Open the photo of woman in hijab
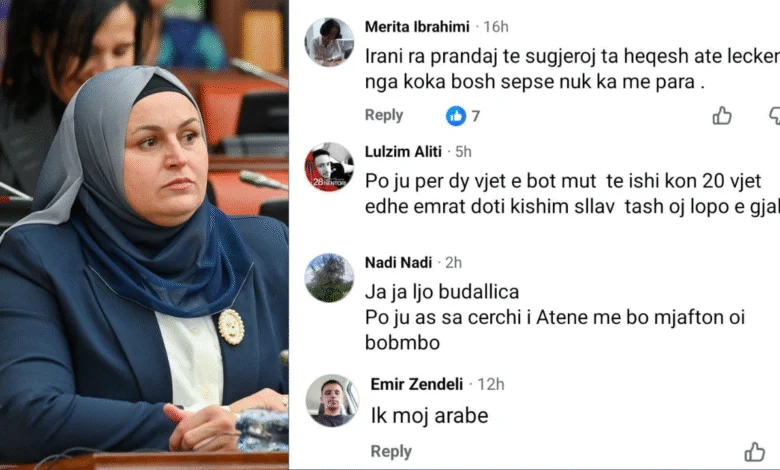 click(x=144, y=235)
